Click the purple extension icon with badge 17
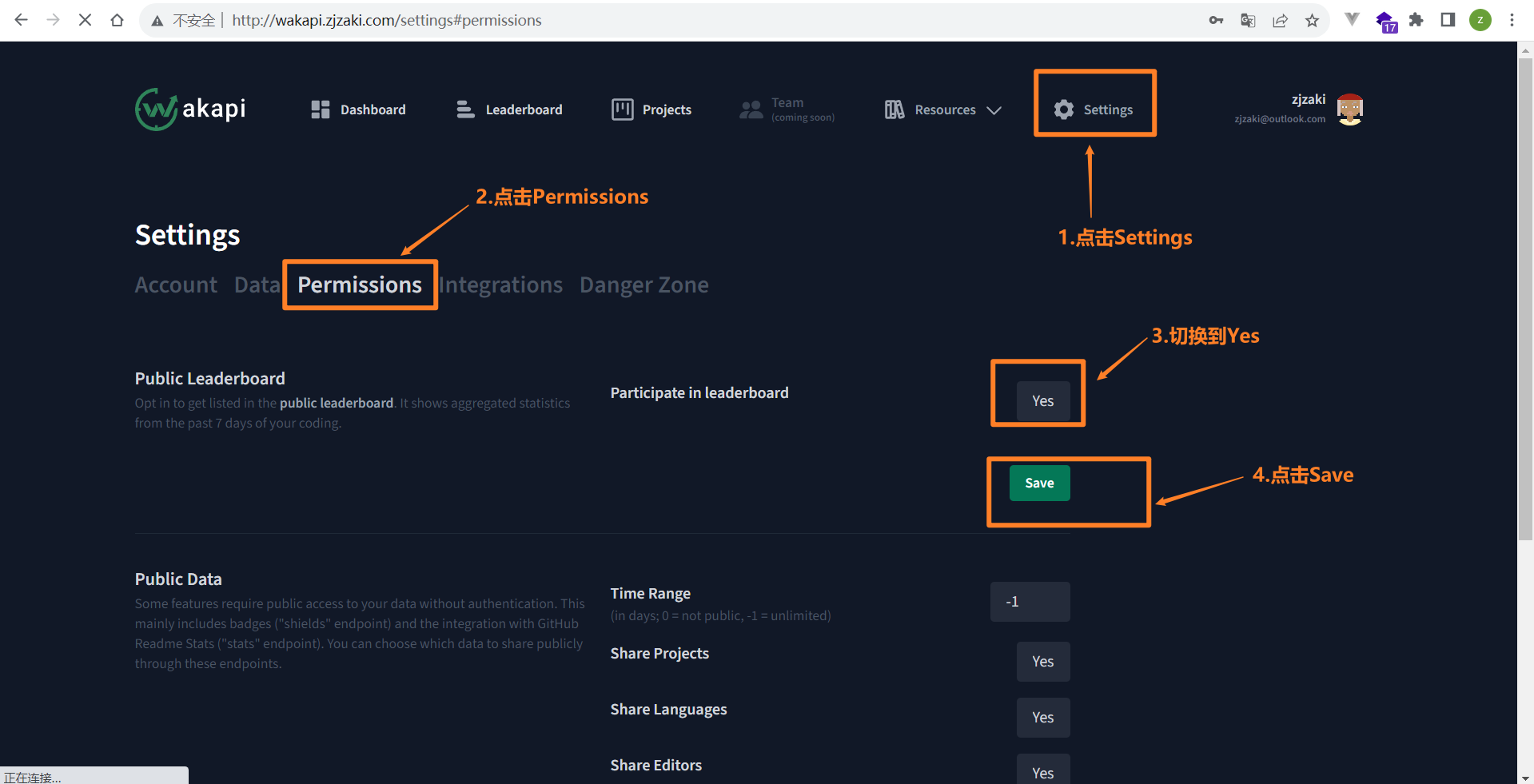This screenshot has width=1534, height=784. pos(1385,22)
